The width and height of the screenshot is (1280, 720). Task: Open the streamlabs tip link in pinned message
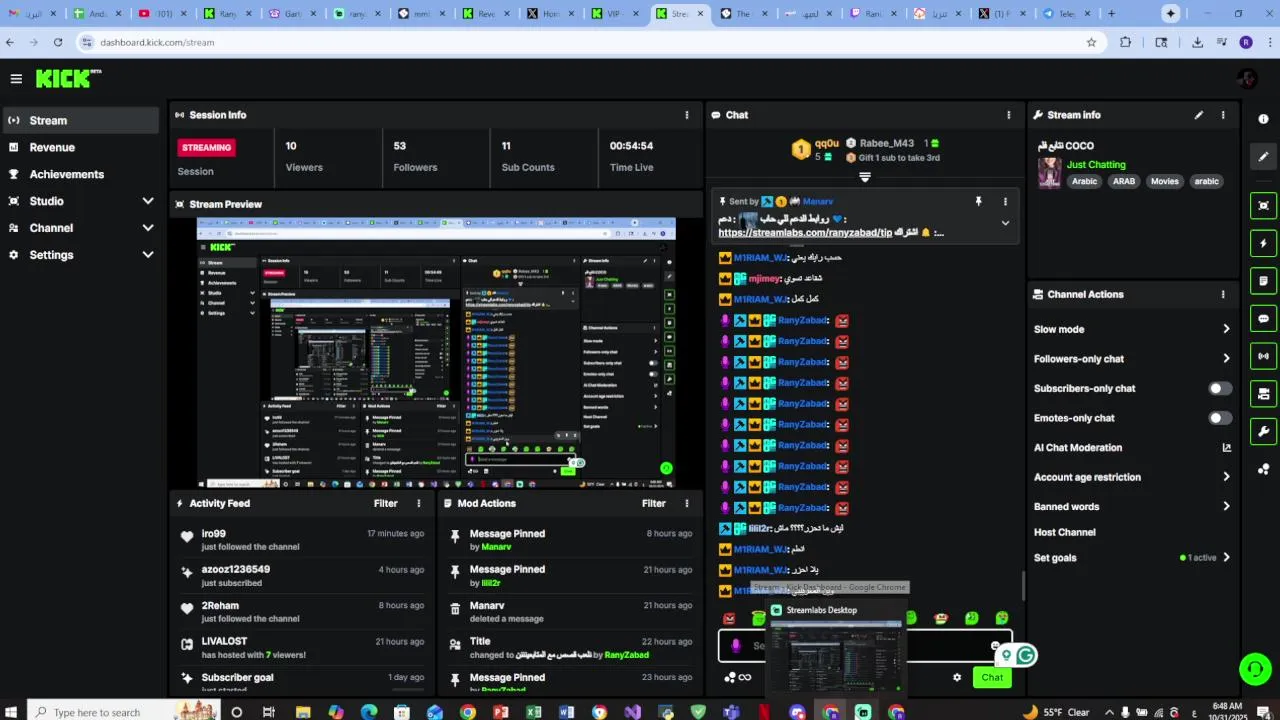coord(805,232)
